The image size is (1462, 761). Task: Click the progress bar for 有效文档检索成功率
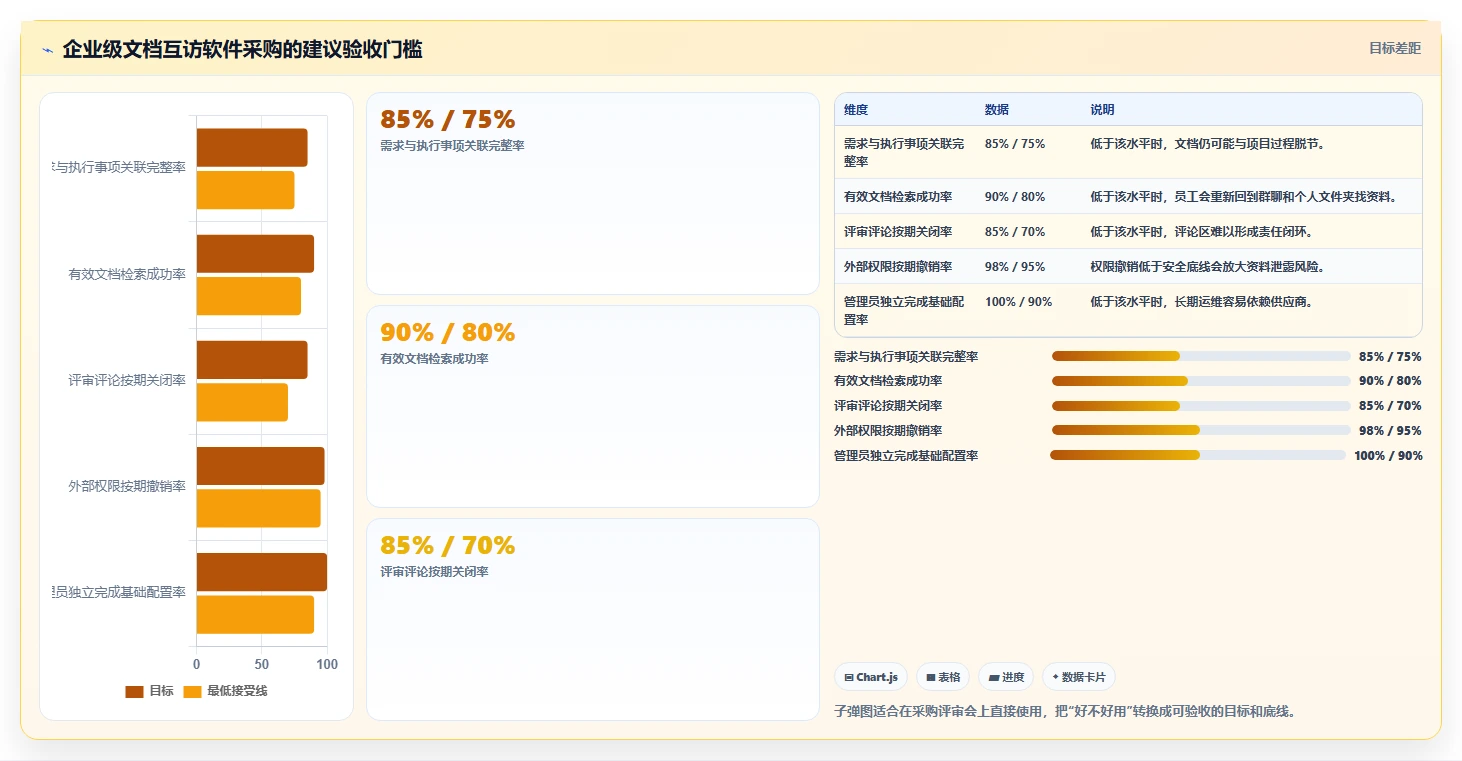tap(1201, 381)
